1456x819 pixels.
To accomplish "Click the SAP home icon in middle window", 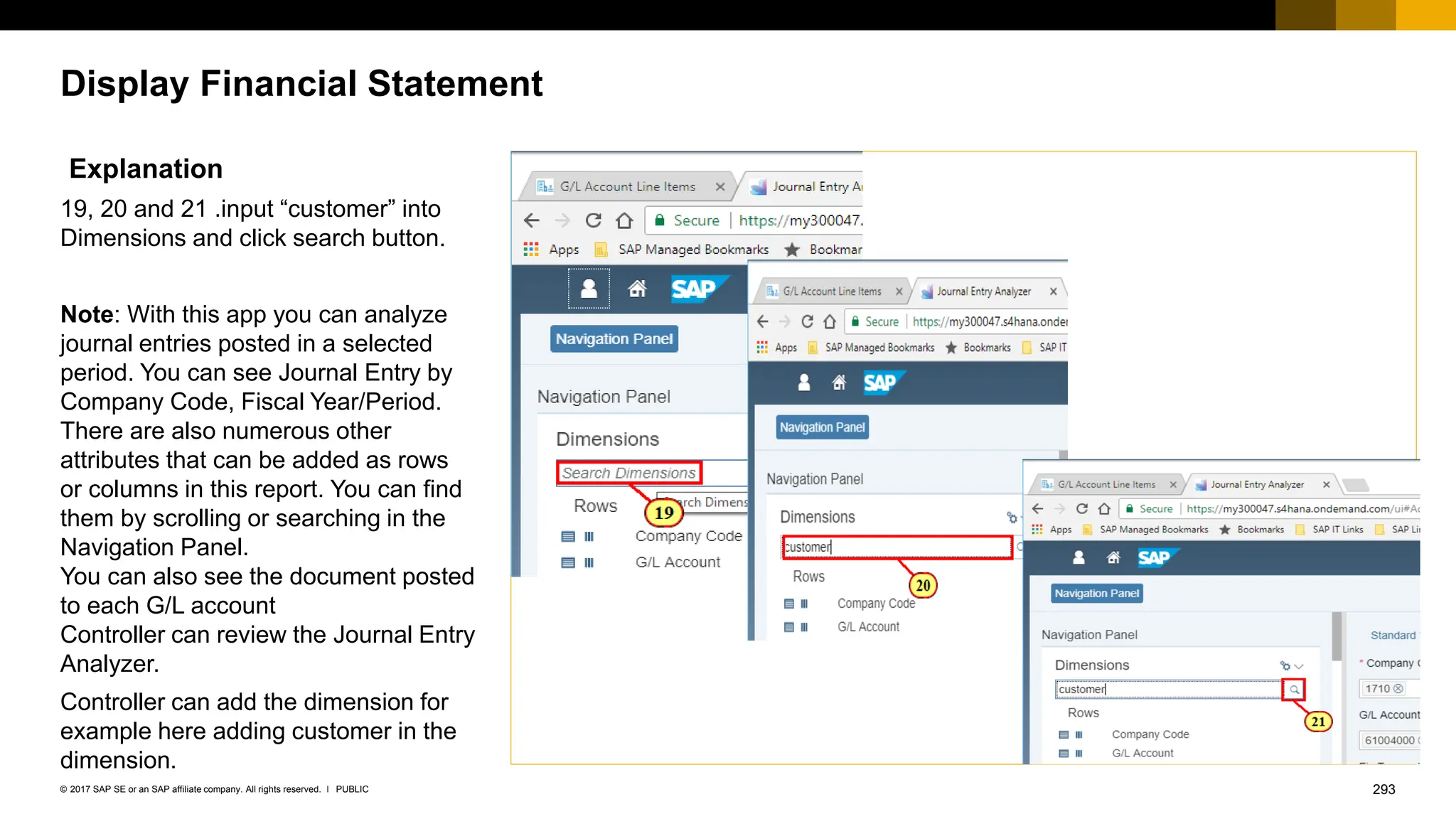I will click(x=839, y=382).
